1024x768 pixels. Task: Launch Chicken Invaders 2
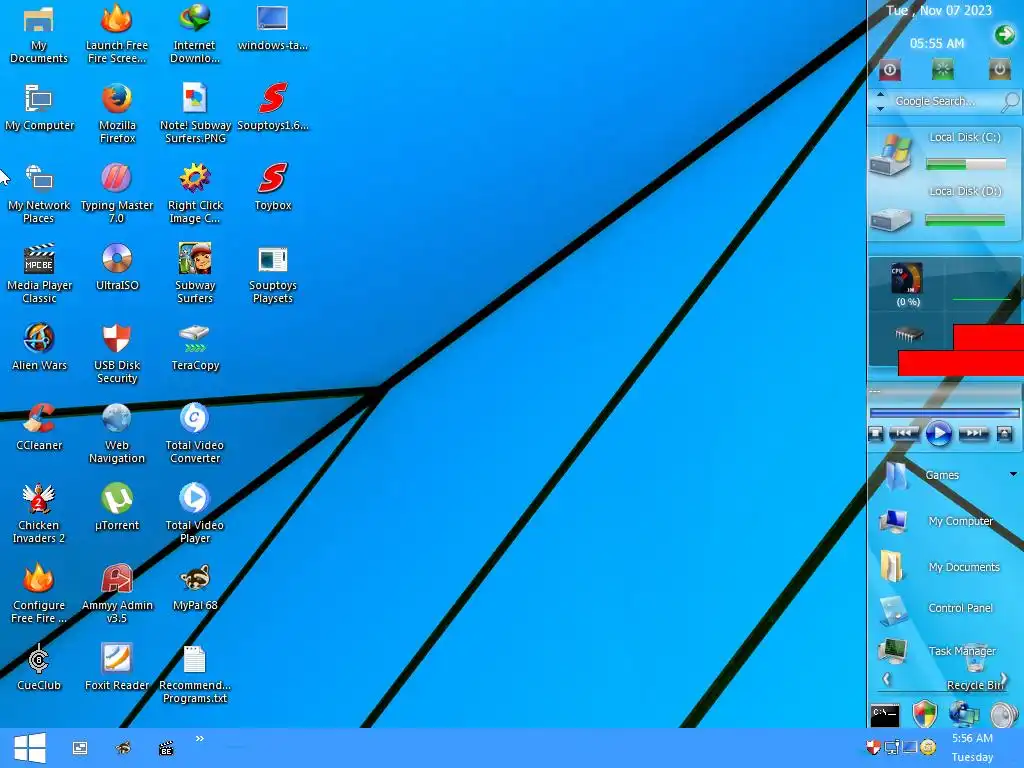pos(39,514)
